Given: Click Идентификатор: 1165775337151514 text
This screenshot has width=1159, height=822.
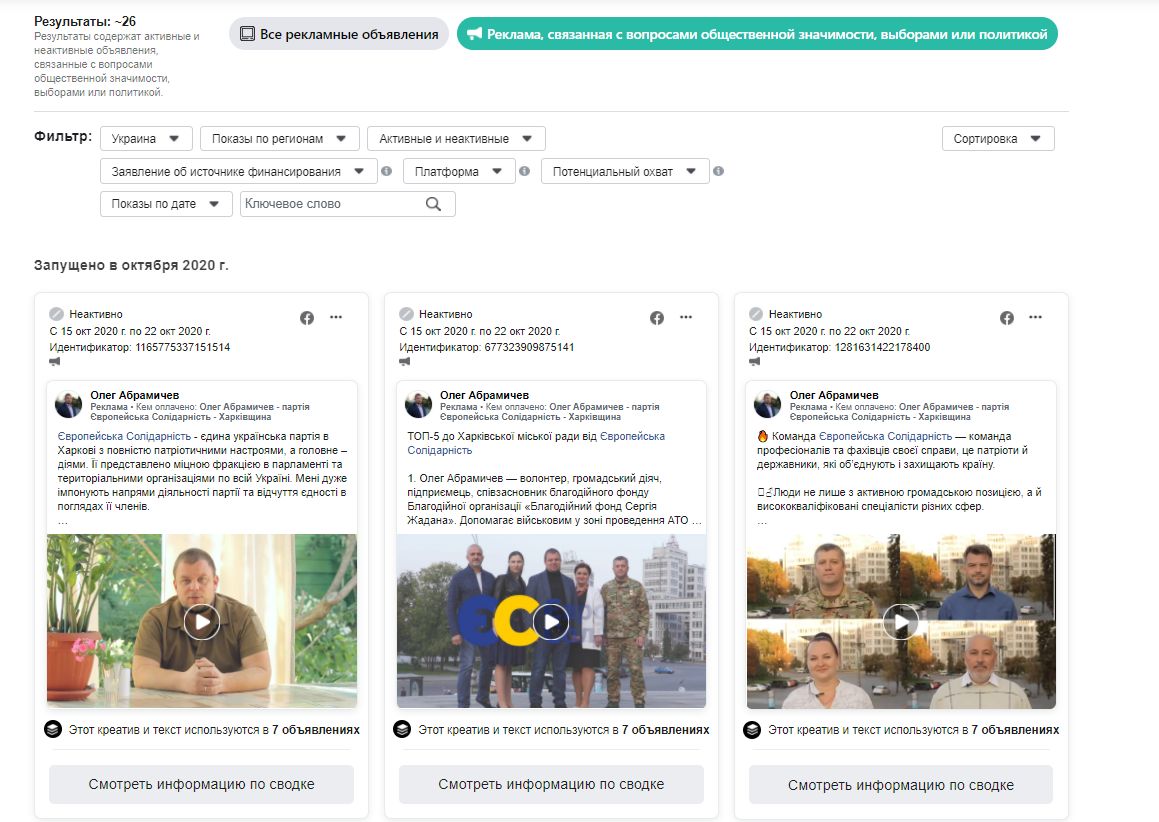Looking at the screenshot, I should click(x=140, y=347).
